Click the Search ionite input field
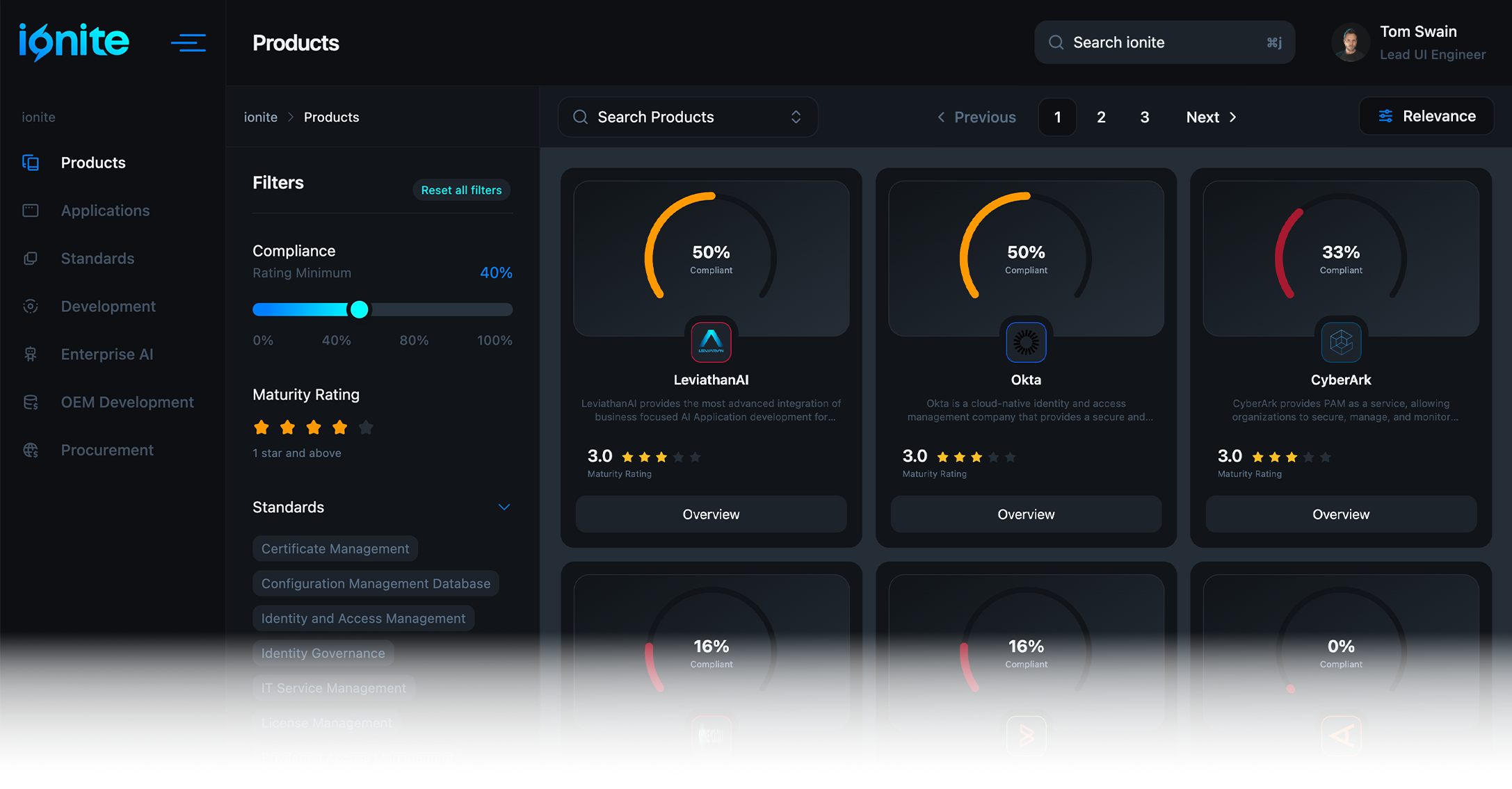Viewport: 1512px width, 789px height. click(1164, 42)
